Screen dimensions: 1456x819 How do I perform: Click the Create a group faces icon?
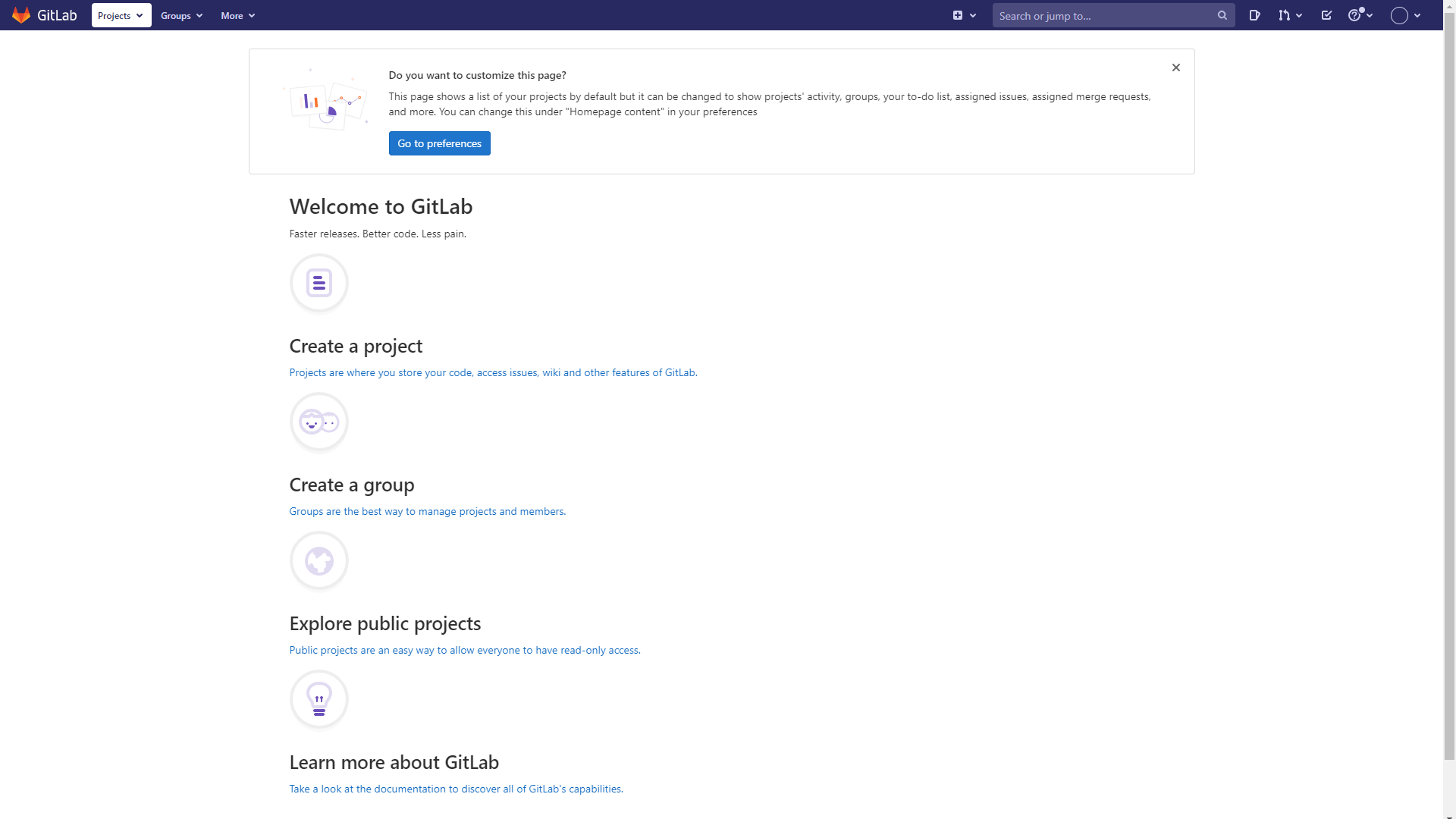coord(319,422)
